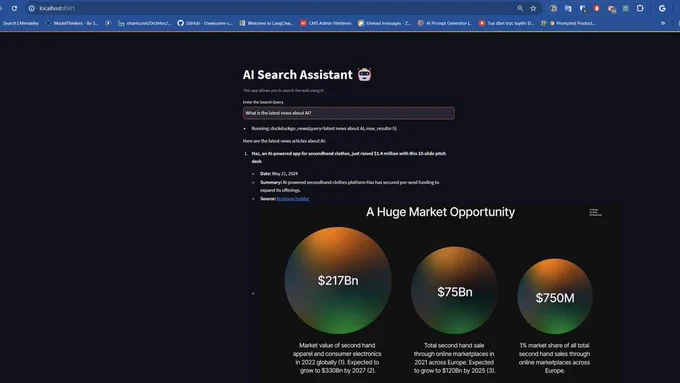This screenshot has width=680, height=383.
Task: Open the Search | Mendeley bookmark
Action: [x=20, y=23]
